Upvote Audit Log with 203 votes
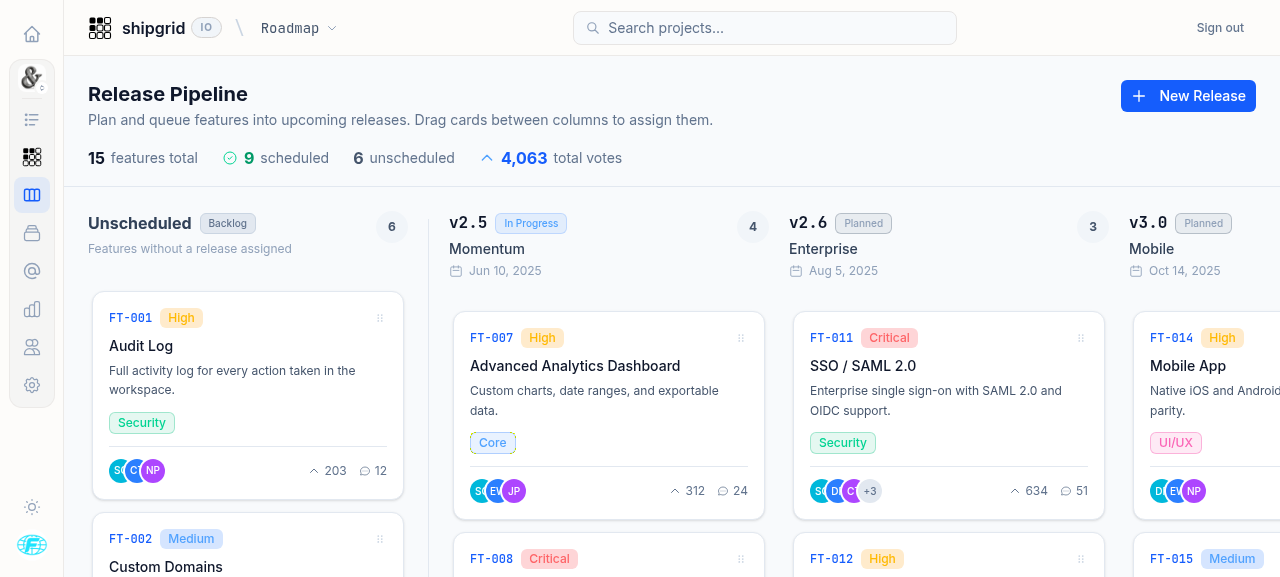This screenshot has height=577, width=1280. (x=328, y=471)
